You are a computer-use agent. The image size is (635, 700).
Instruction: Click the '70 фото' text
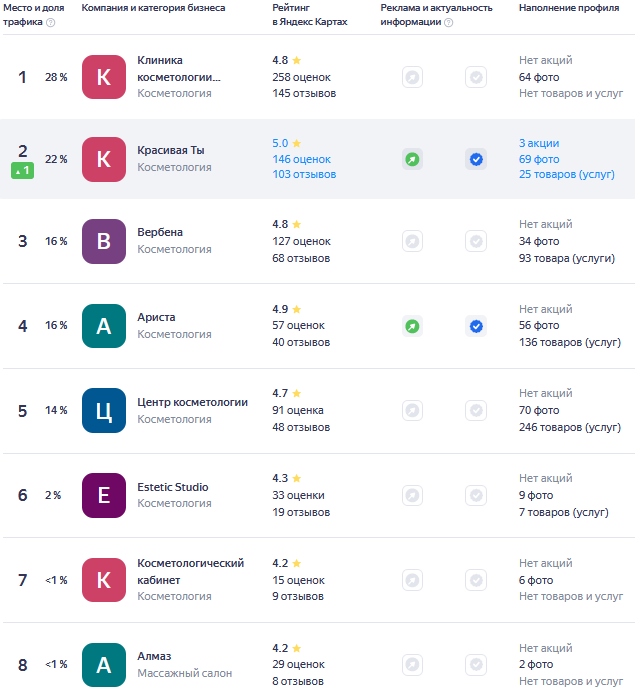(x=539, y=410)
